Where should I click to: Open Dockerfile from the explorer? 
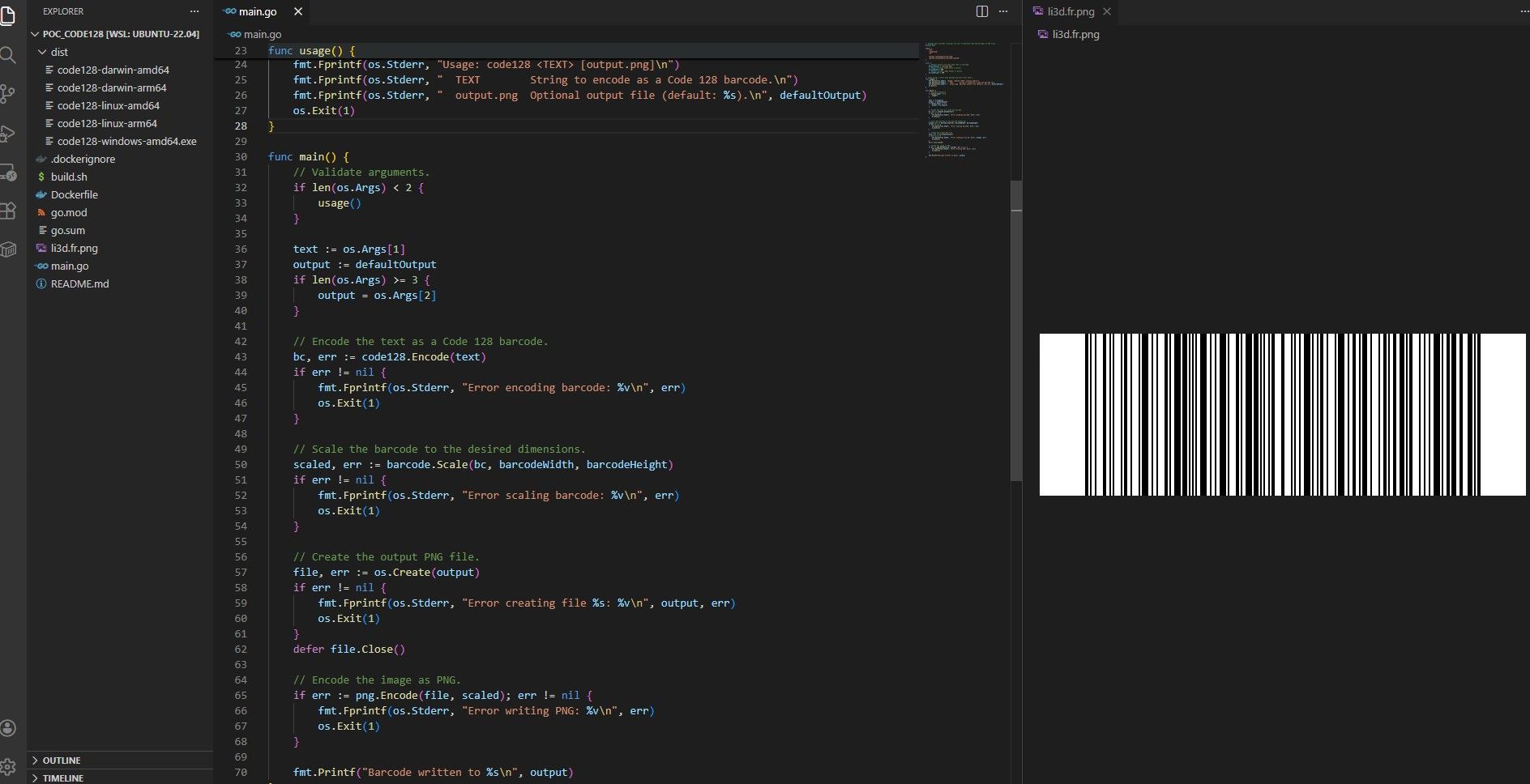(74, 194)
